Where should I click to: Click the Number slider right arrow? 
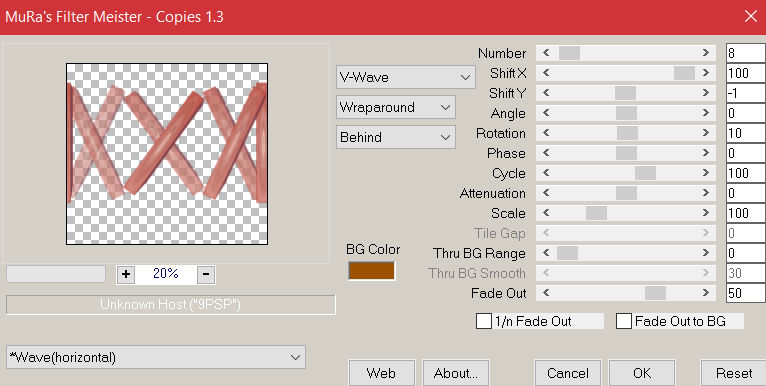[706, 53]
